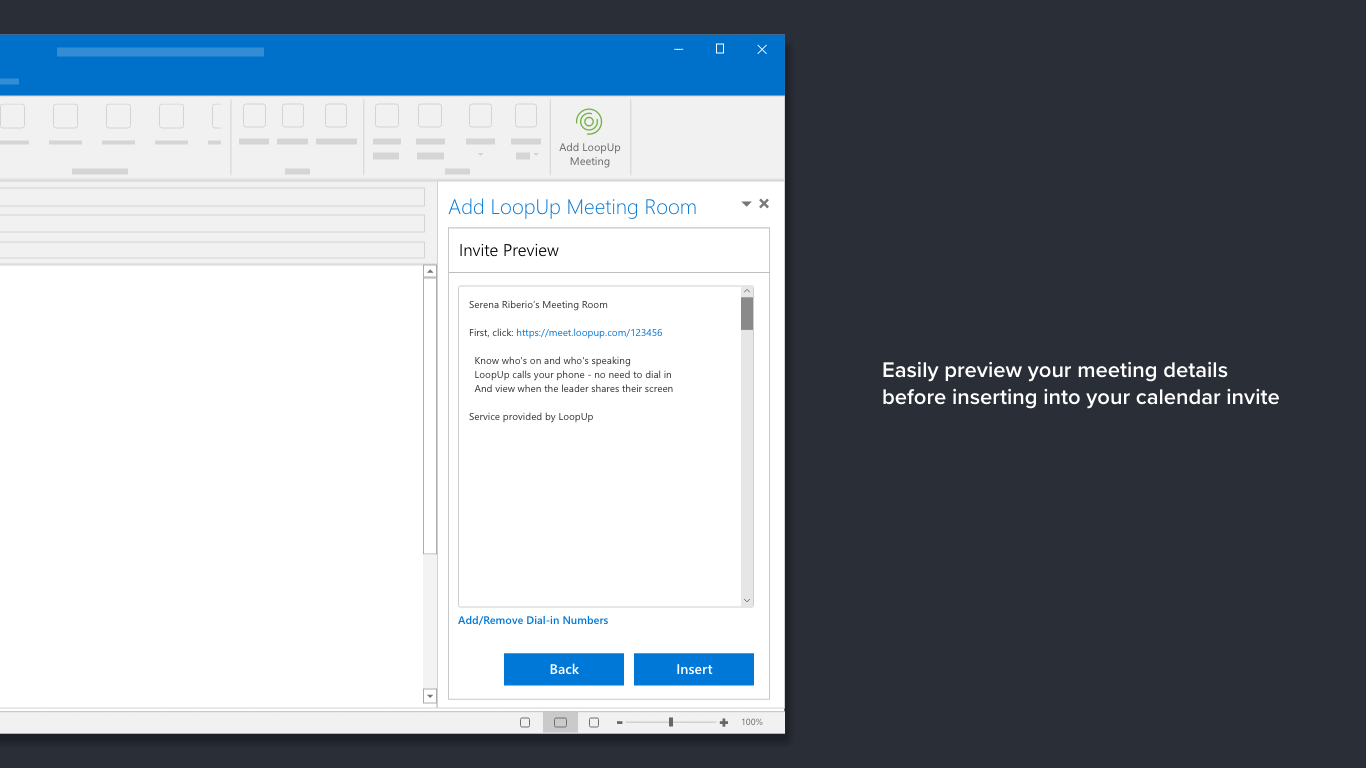Maximize the Outlook window
Screen dimensions: 1366x768
720,49
